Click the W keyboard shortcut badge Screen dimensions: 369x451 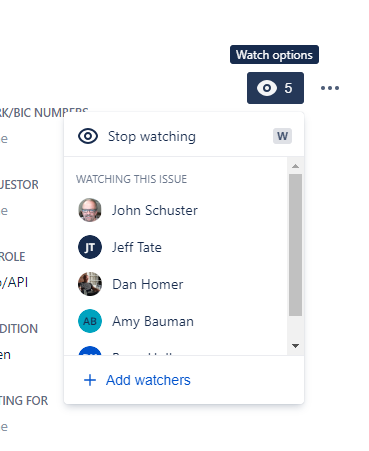(x=282, y=136)
